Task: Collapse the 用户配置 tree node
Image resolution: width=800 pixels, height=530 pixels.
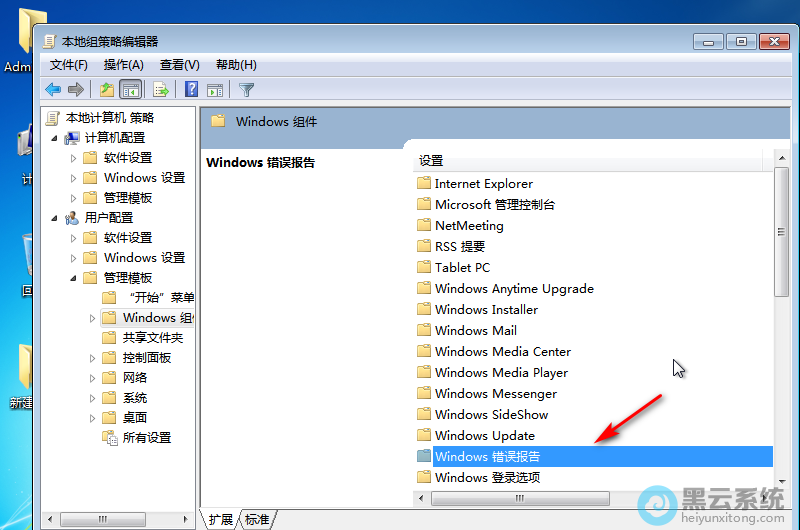Action: [54, 218]
